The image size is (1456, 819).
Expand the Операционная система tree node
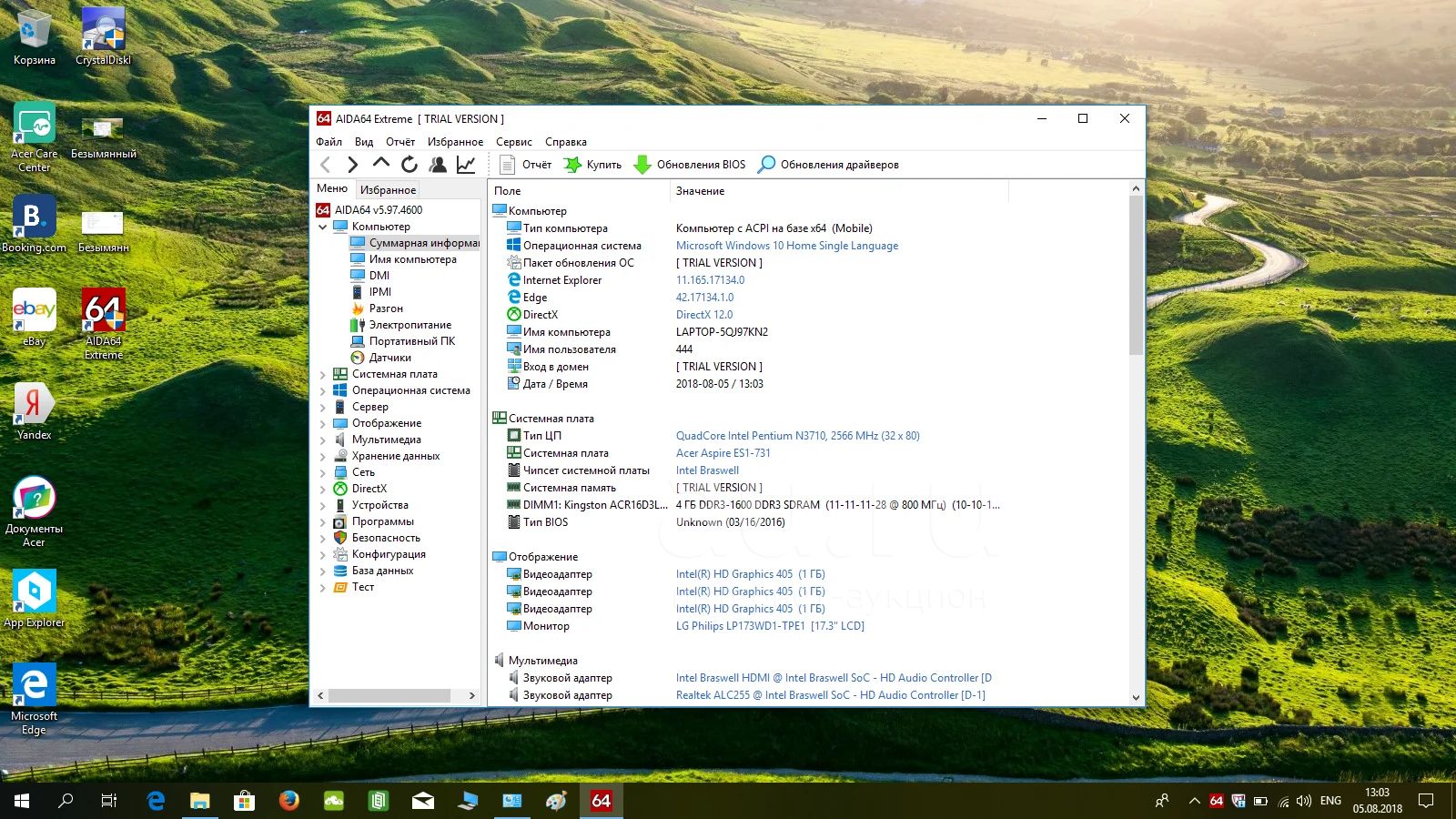[x=323, y=390]
